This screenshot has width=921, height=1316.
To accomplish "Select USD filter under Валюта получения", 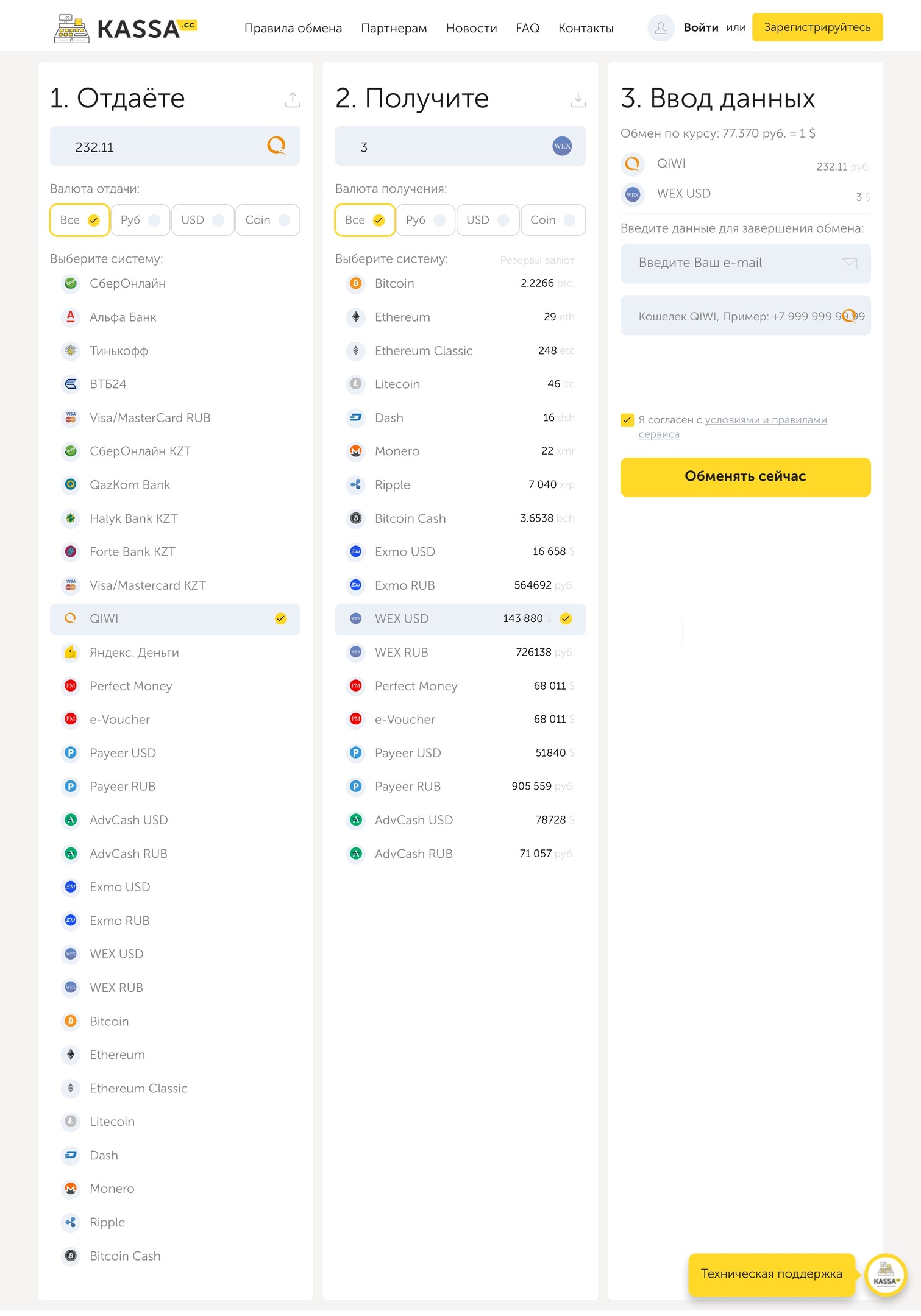I will coord(488,220).
